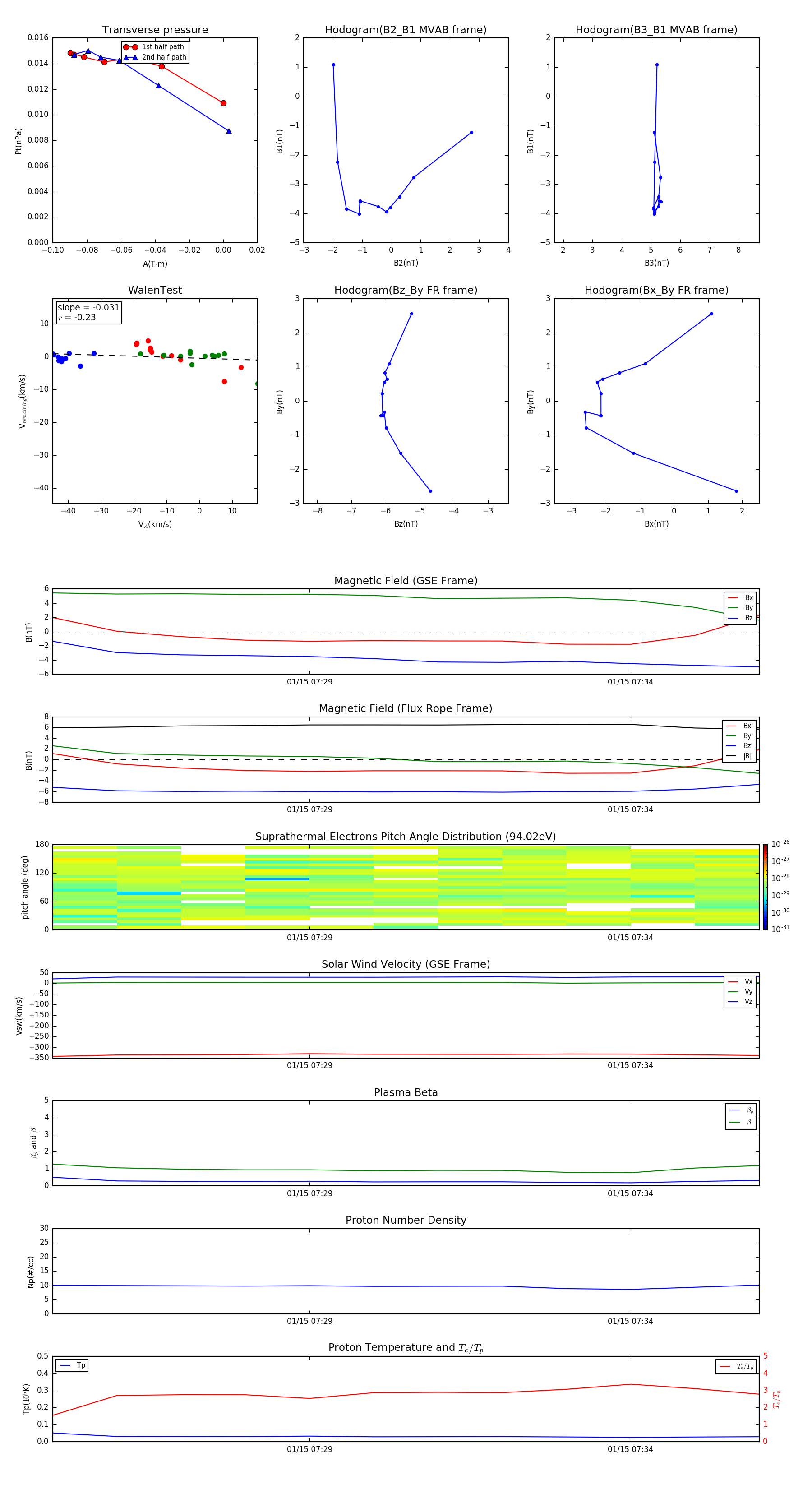Image resolution: width=812 pixels, height=1489 pixels.
Task: Click '2nd half path' legend entry
Action: pos(155,57)
